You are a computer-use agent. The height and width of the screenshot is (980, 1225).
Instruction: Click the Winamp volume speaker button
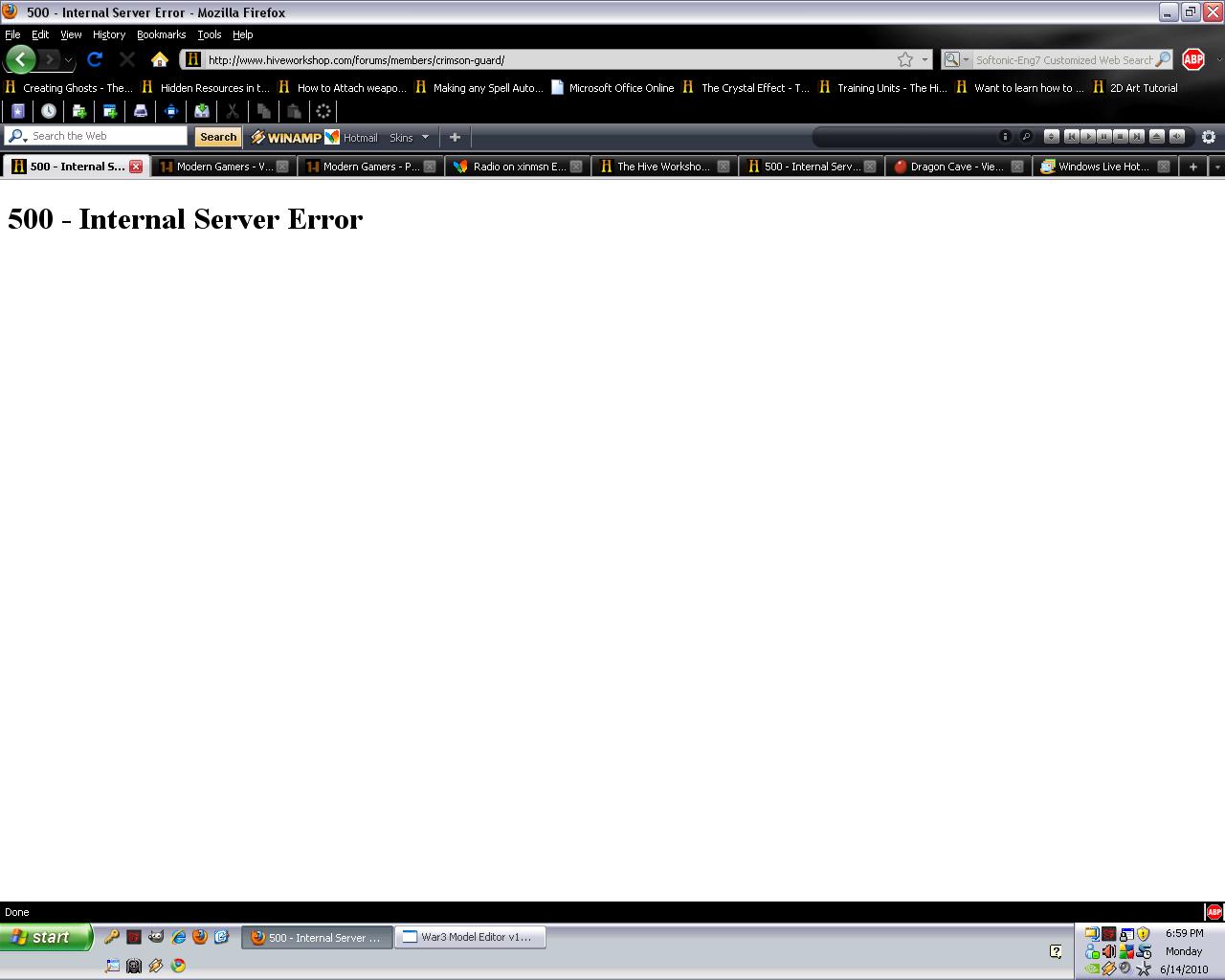pos(1177,137)
